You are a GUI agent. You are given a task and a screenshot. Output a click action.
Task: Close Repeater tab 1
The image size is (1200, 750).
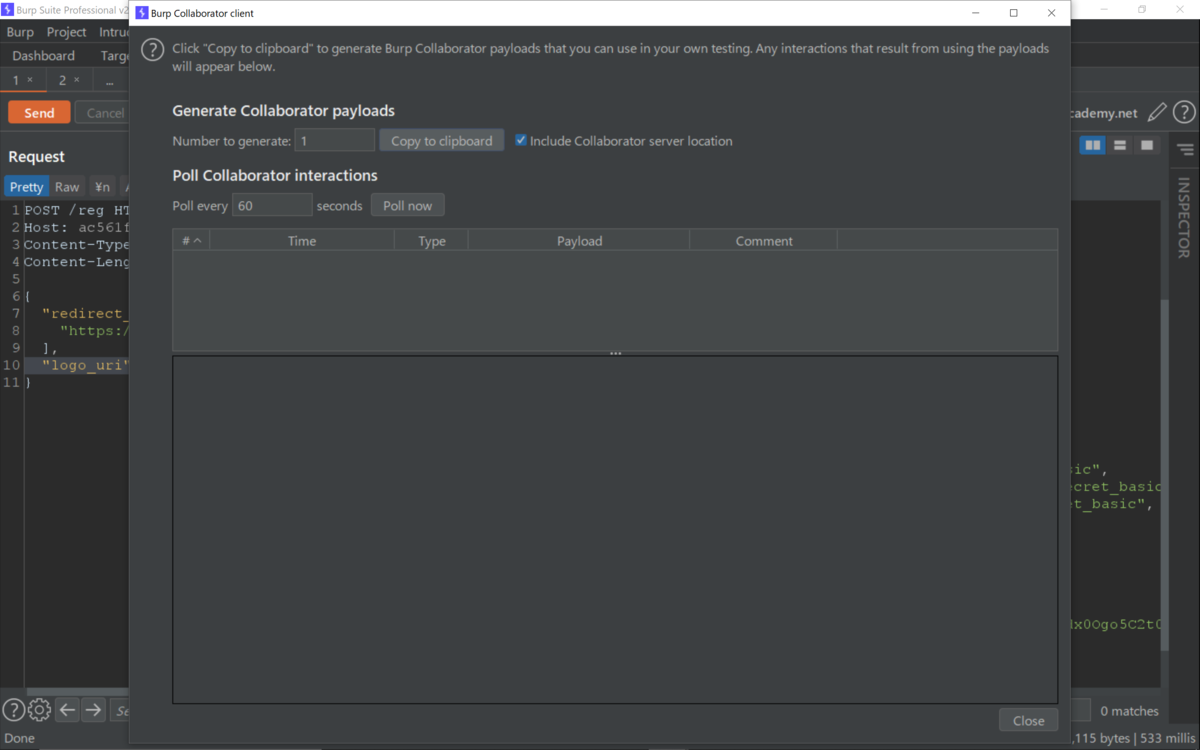pyautogui.click(x=30, y=80)
